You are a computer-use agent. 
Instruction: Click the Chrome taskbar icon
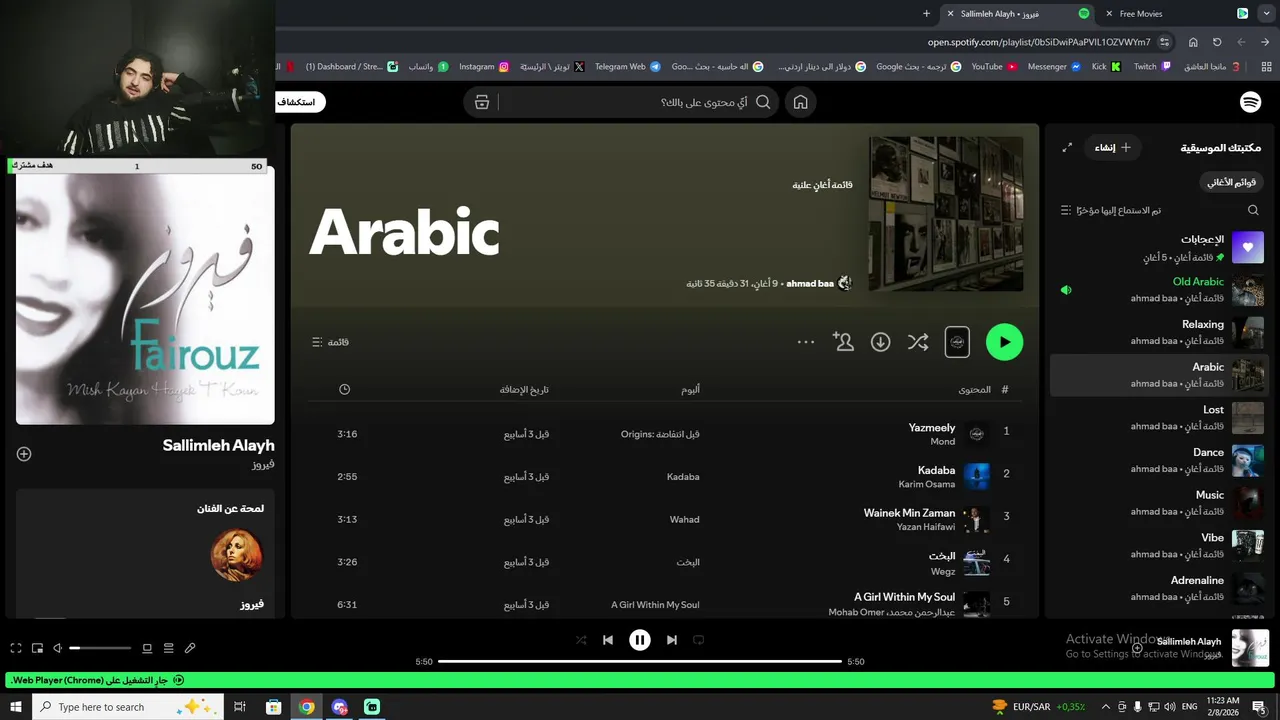(306, 707)
